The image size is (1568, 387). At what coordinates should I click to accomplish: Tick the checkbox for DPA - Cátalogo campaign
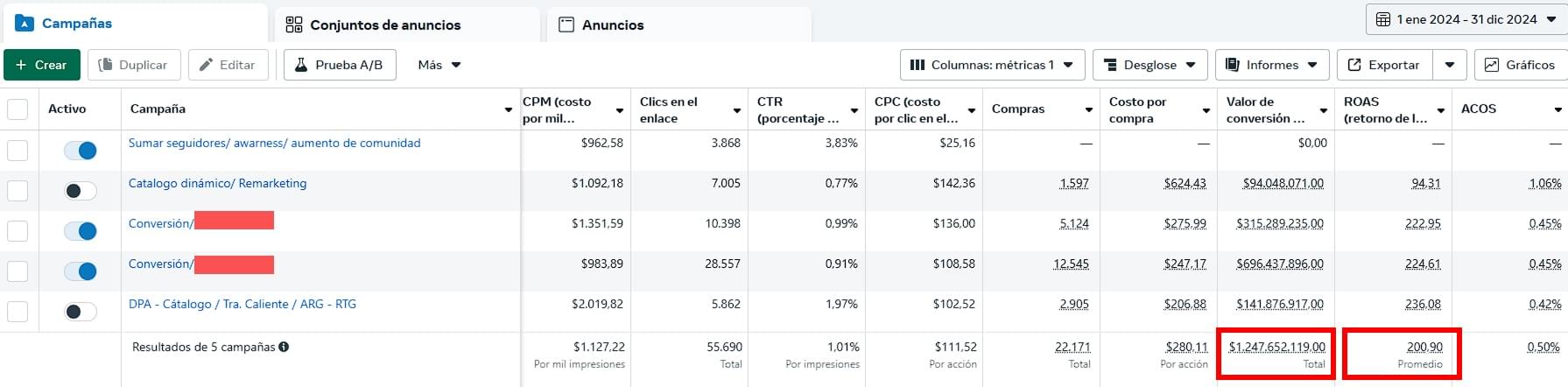[18, 312]
